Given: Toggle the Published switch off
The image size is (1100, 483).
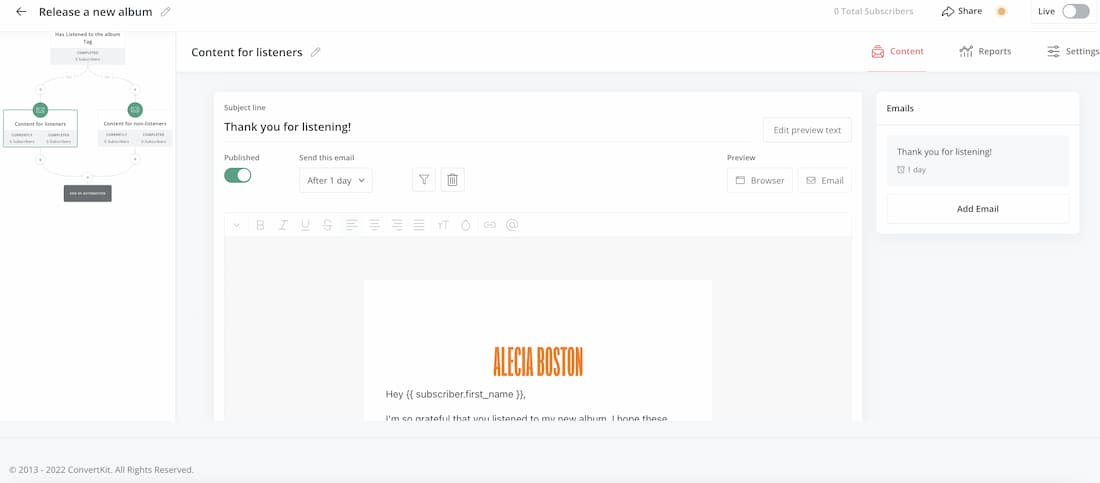Looking at the screenshot, I should (x=238, y=176).
